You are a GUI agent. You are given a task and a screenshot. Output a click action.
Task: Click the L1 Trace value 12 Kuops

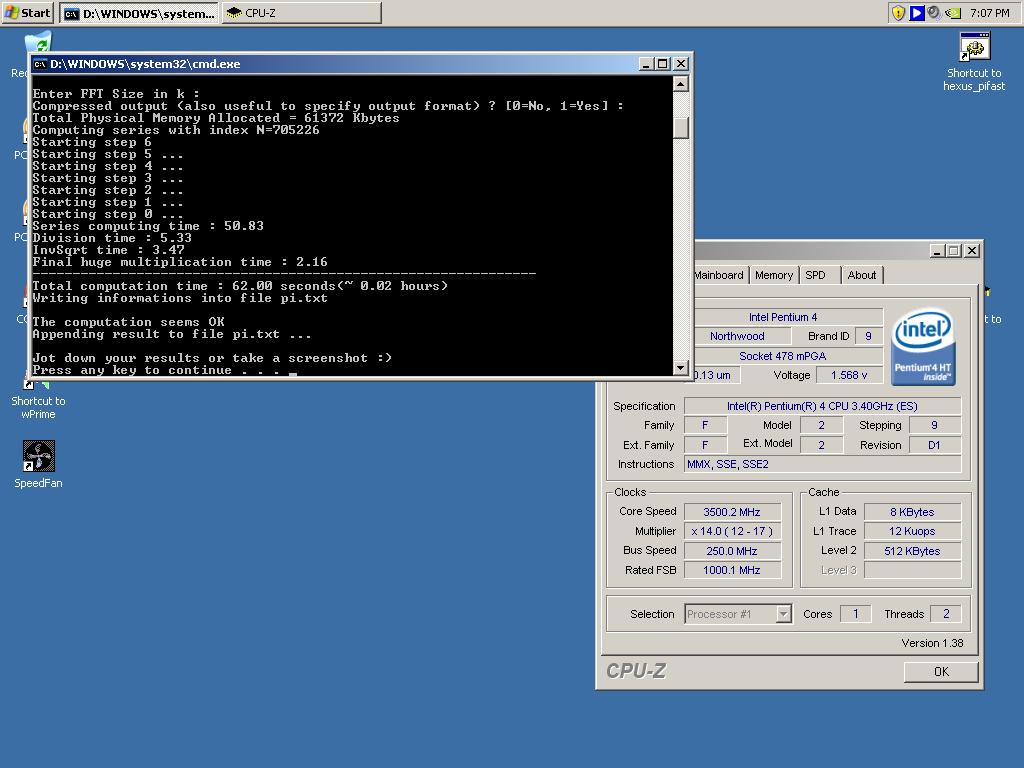pos(912,531)
